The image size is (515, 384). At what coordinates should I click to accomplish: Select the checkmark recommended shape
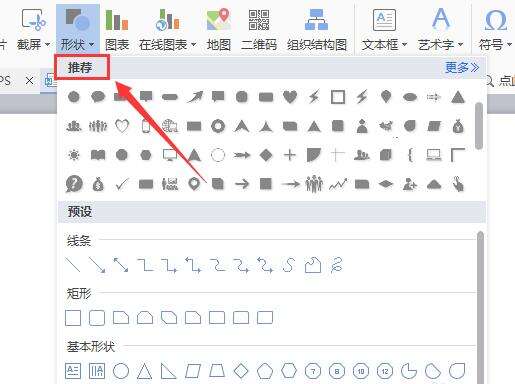pyautogui.click(x=122, y=184)
